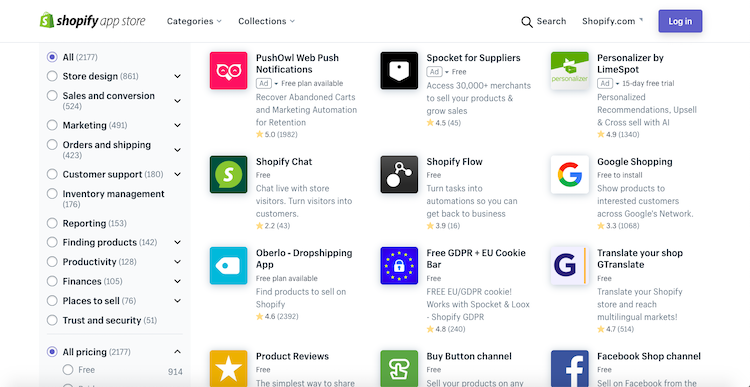Screen dimensions: 750x387
Task: Open the Spocket for Suppliers title link
Action: click(473, 58)
